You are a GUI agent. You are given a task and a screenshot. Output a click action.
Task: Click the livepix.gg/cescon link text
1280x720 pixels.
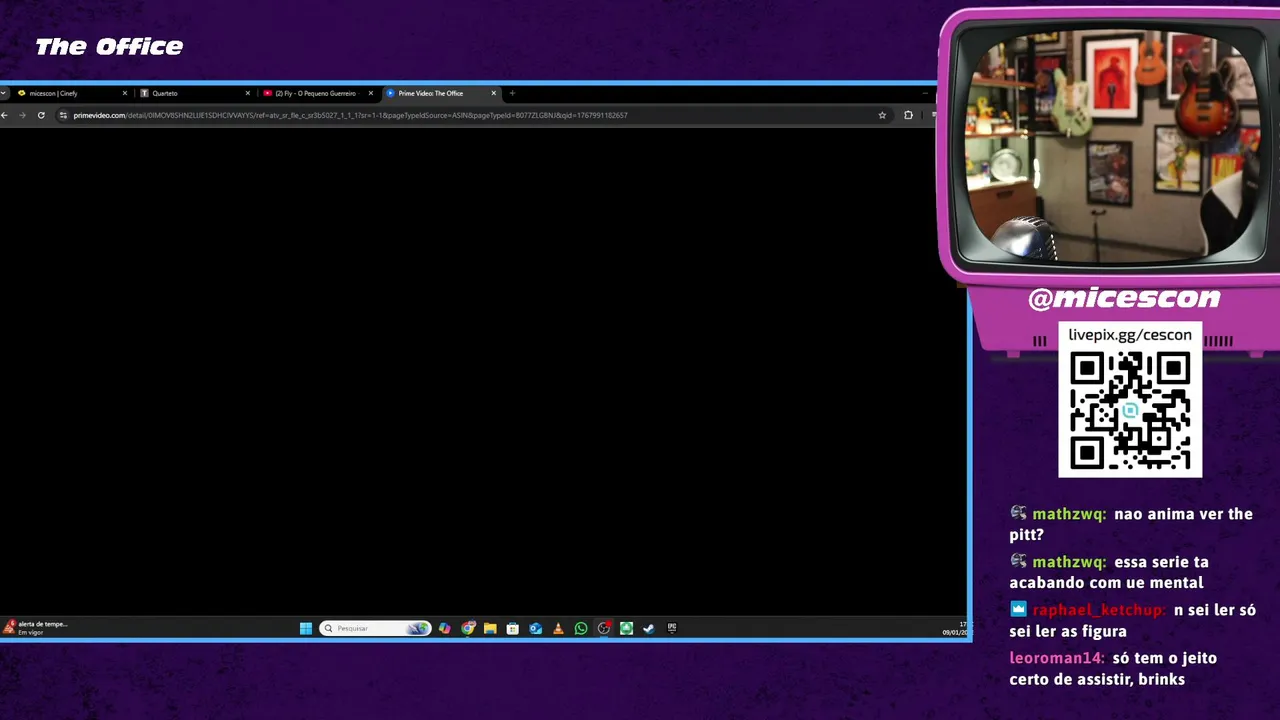coord(1130,335)
